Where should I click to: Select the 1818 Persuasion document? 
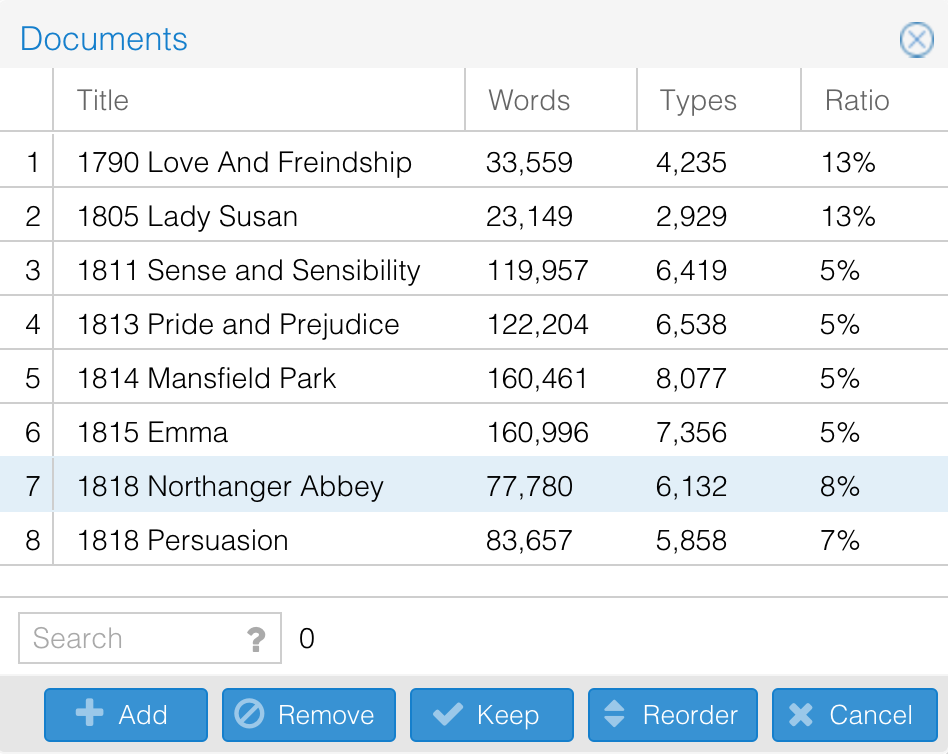tap(182, 541)
